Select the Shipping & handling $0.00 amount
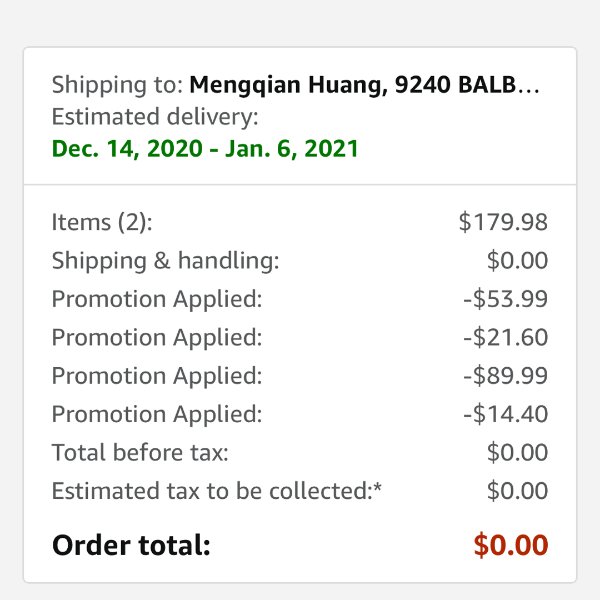This screenshot has width=600, height=600. coord(517,261)
